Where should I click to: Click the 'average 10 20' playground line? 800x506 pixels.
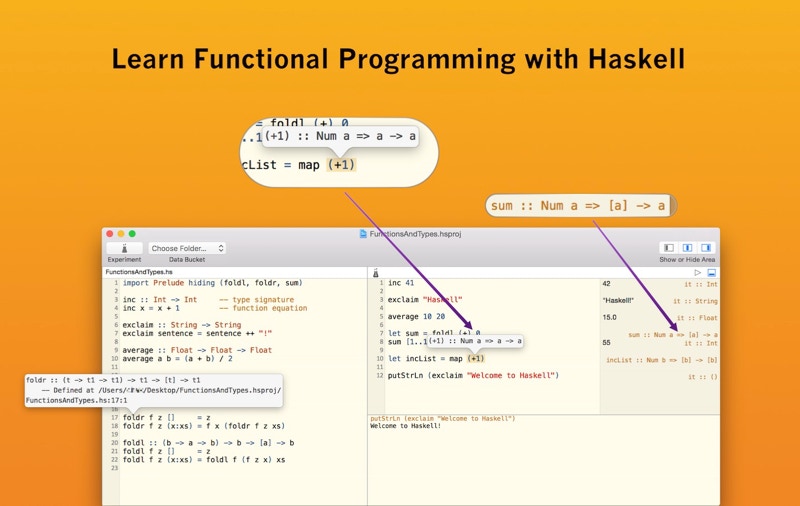(416, 316)
